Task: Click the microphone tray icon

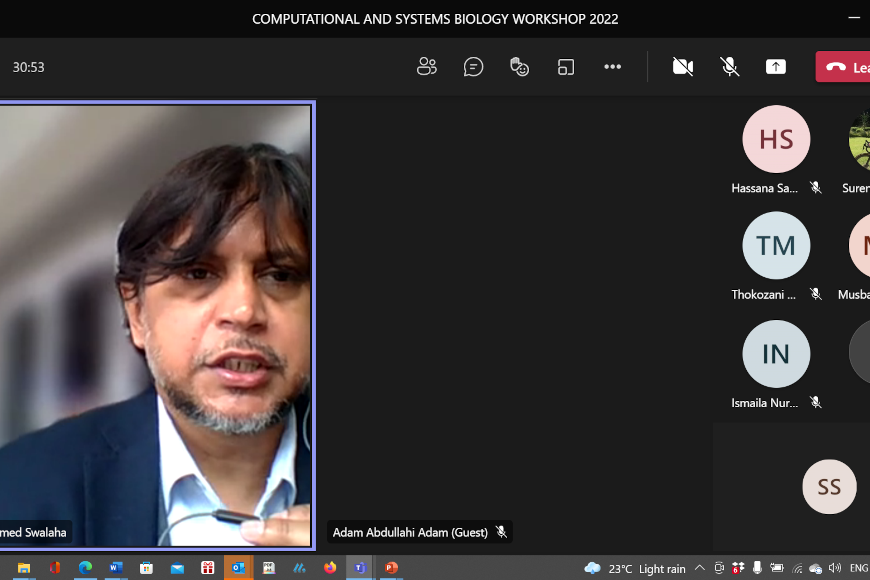Action: pos(757,568)
